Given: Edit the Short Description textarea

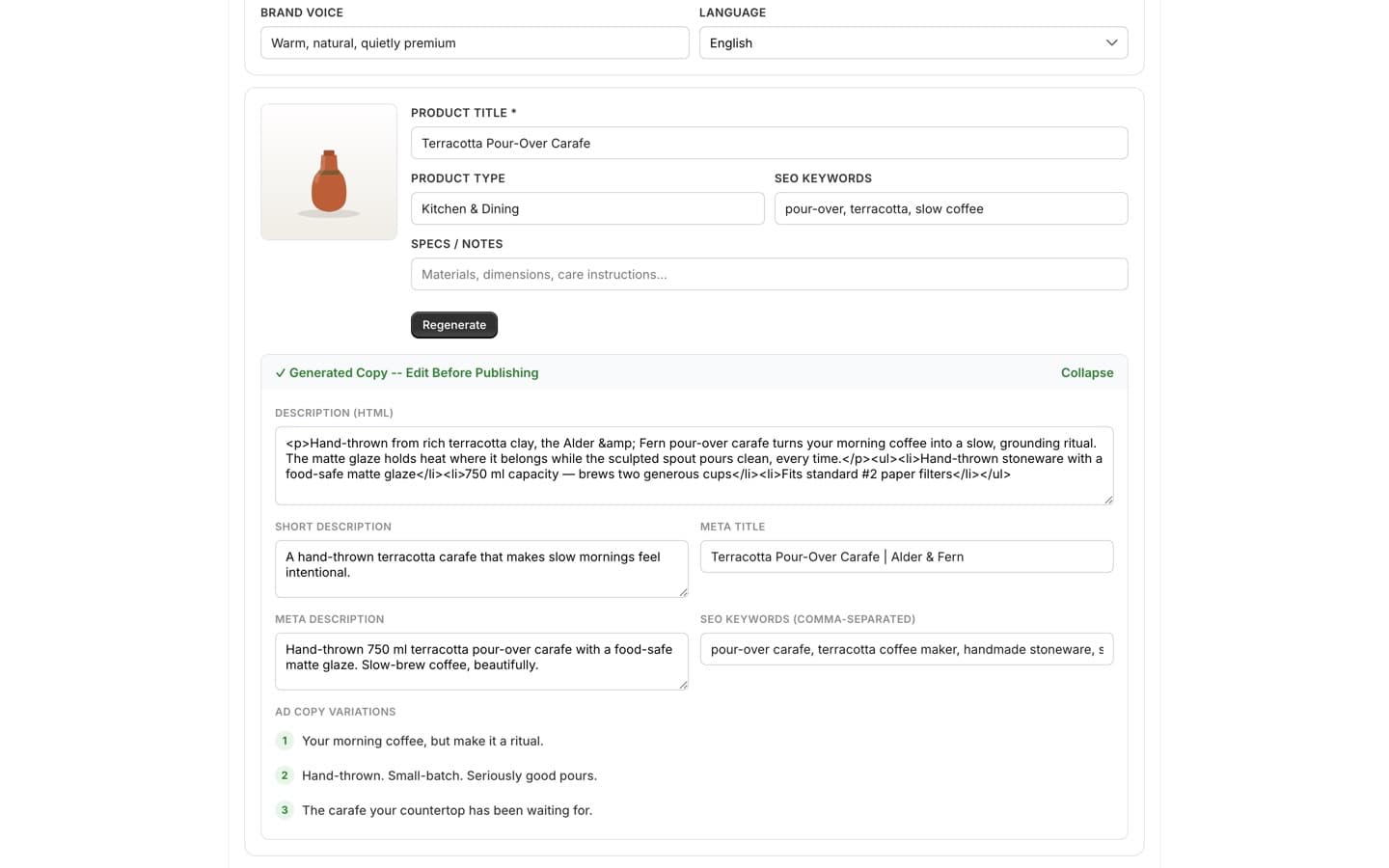Looking at the screenshot, I should point(481,569).
